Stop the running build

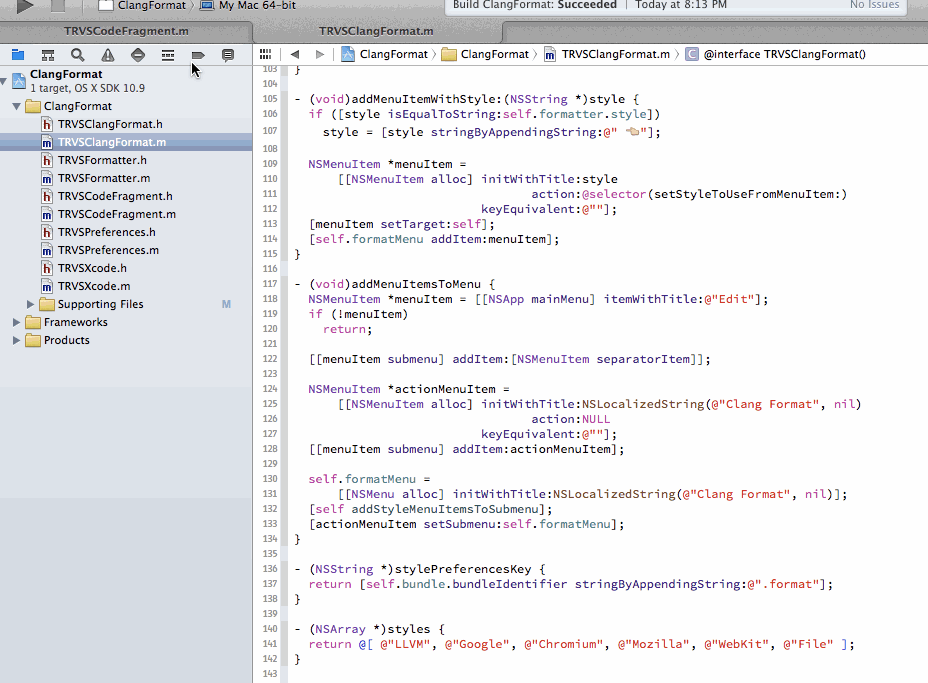tap(57, 6)
